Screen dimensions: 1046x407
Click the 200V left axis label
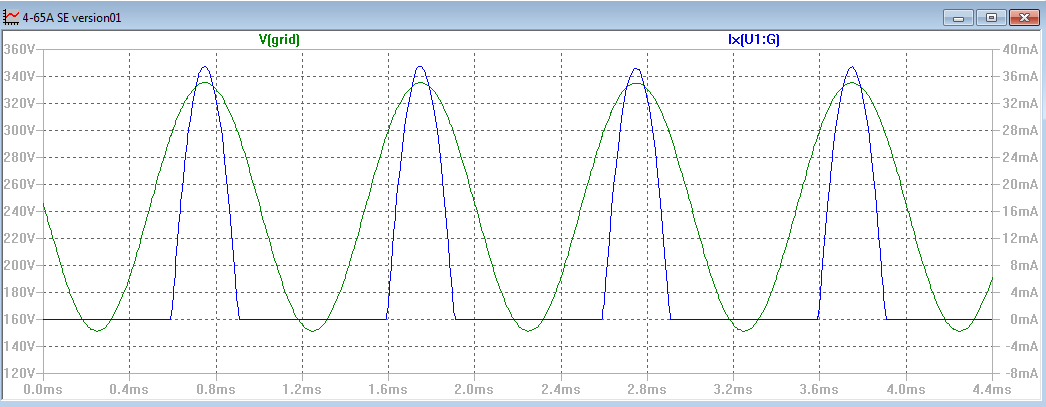pos(19,266)
